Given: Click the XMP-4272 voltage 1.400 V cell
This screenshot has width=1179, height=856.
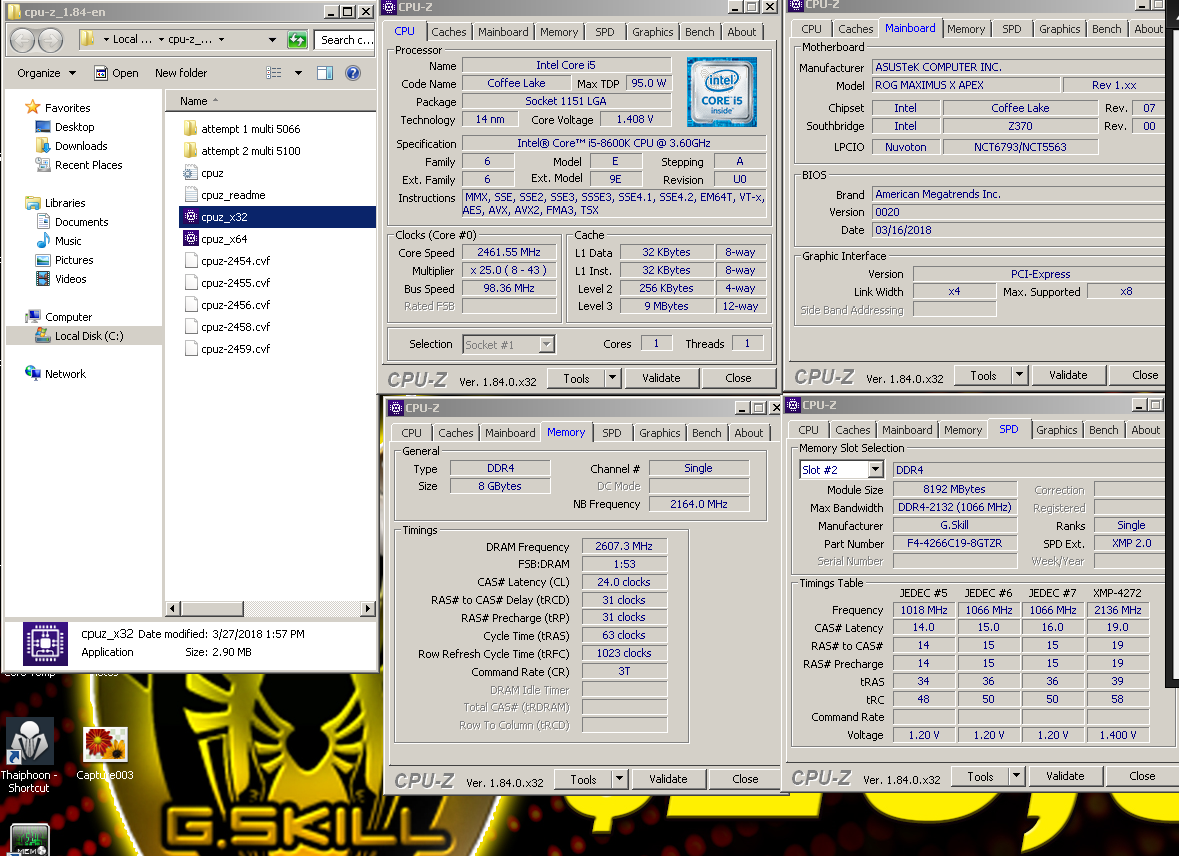Looking at the screenshot, I should (x=1117, y=735).
